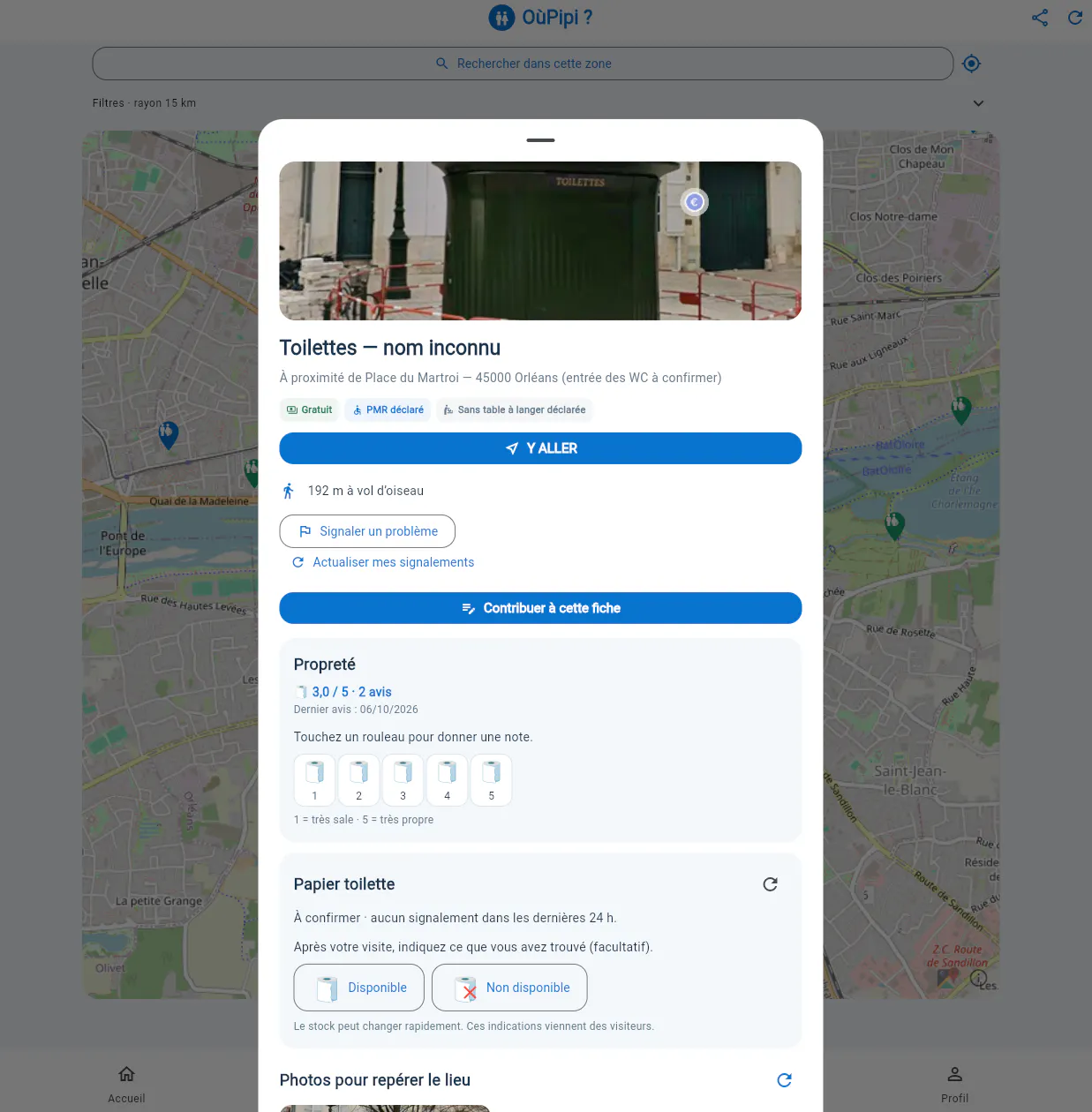Viewport: 1092px width, 1112px height.
Task: Rate cleanliness with toilet roll 4
Action: click(447, 780)
